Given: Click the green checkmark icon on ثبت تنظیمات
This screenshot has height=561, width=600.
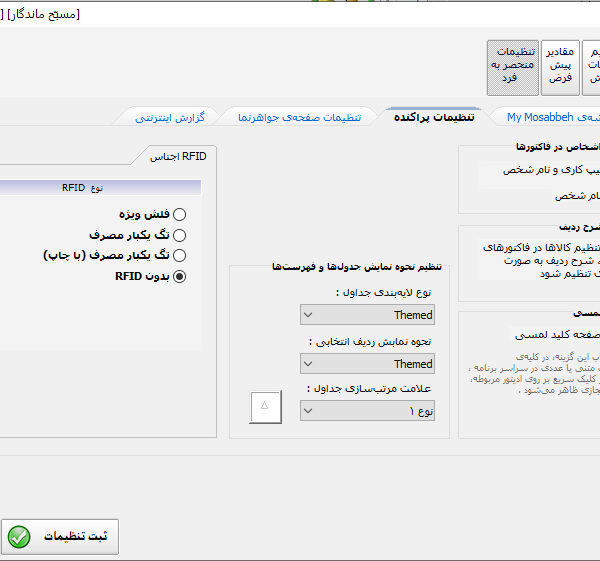Looking at the screenshot, I should point(19,537).
